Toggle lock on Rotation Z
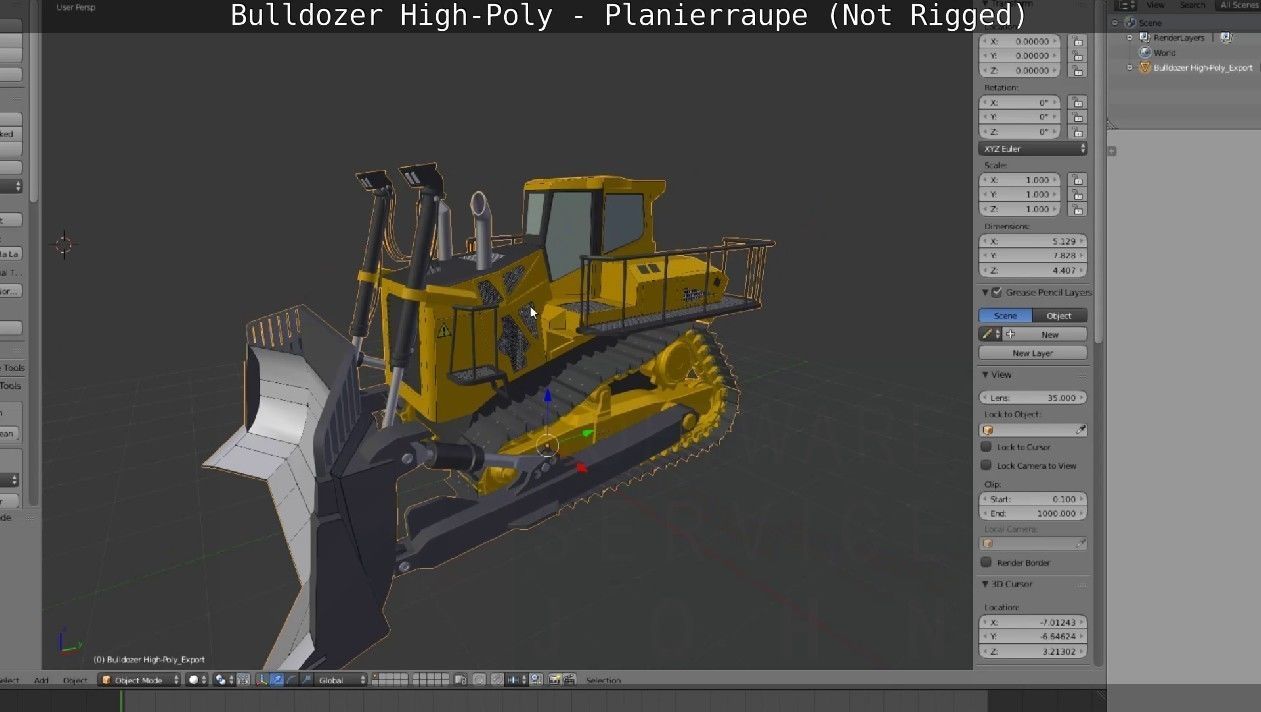The height and width of the screenshot is (712, 1261). click(1077, 131)
